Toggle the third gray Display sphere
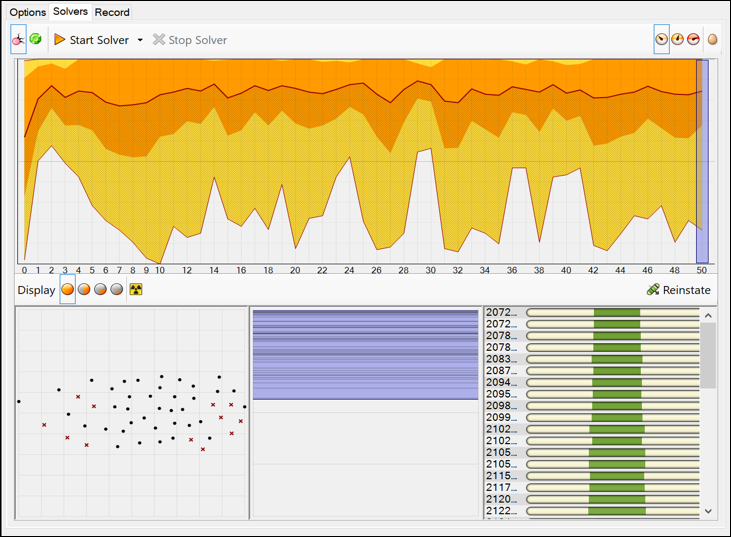 (x=101, y=290)
